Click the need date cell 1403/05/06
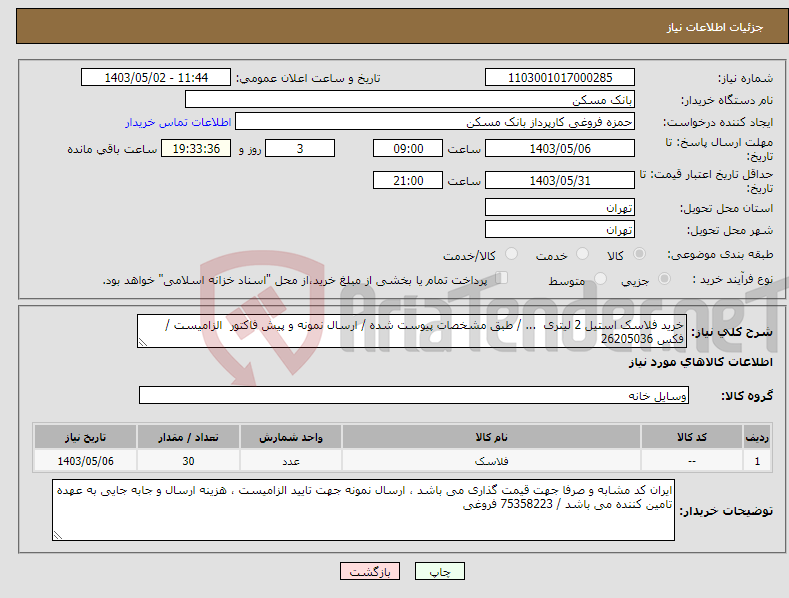 pyautogui.click(x=86, y=461)
